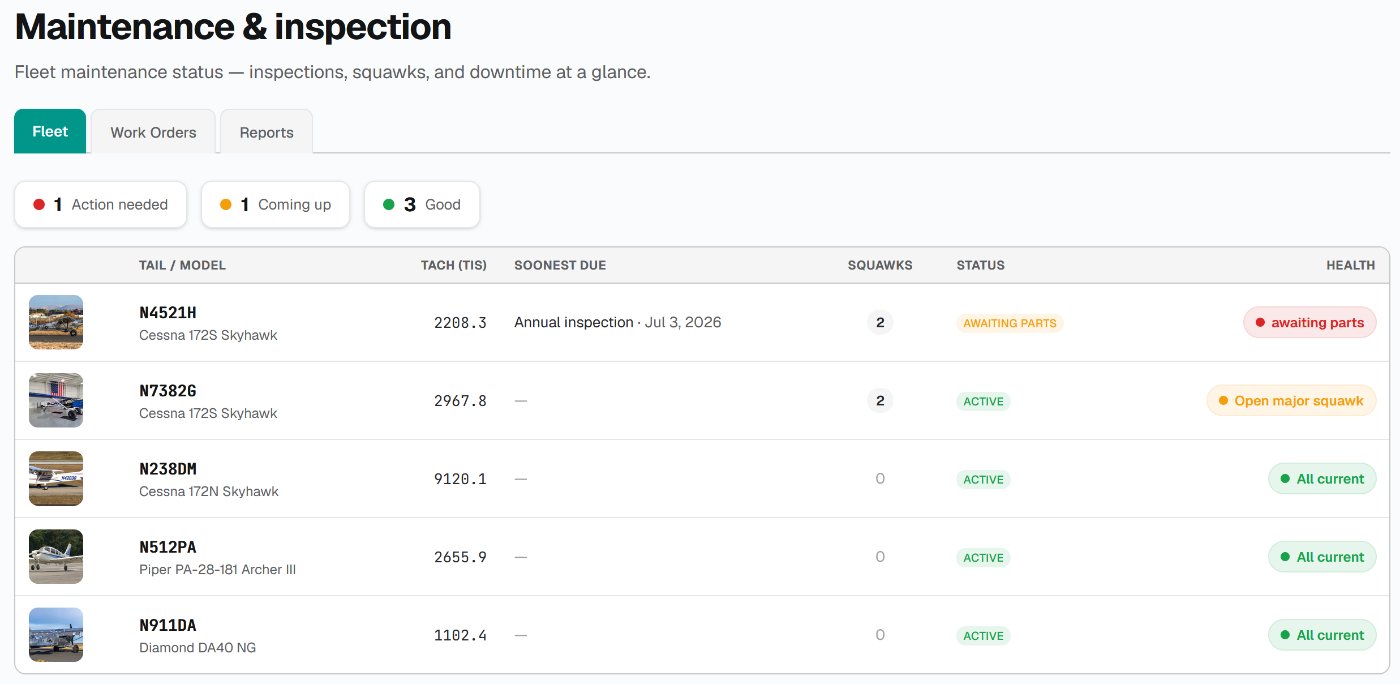
Task: Open the N512PA aircraft photo thumbnail
Action: tap(56, 556)
